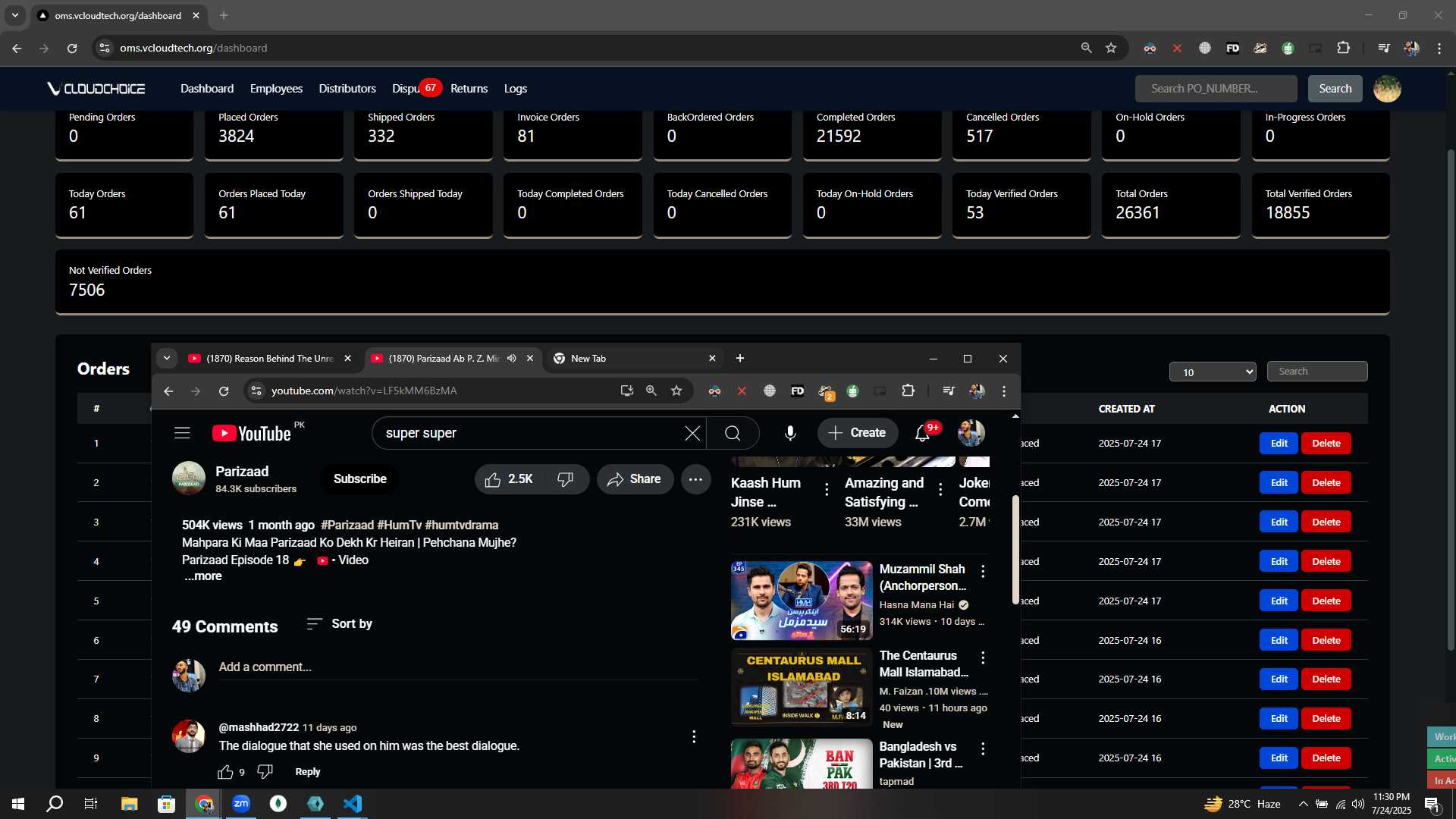Click the Create button on YouTube
The width and height of the screenshot is (1456, 819).
(x=858, y=433)
